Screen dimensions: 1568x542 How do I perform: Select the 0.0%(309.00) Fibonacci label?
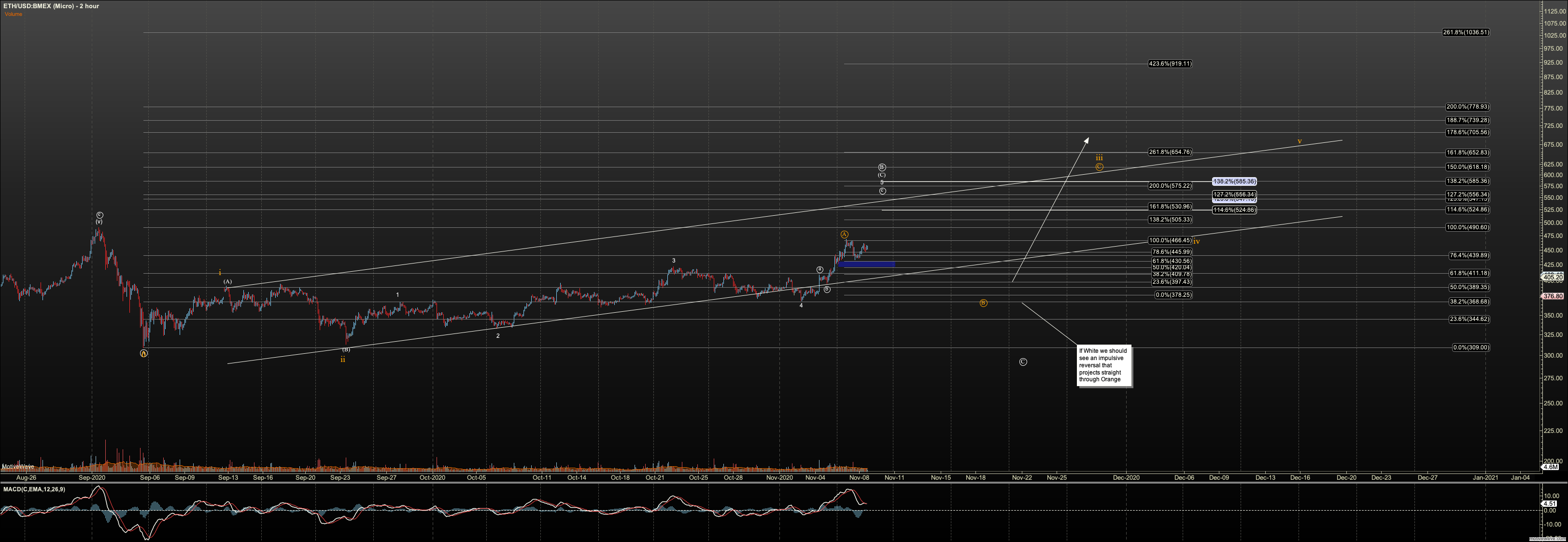(1471, 347)
